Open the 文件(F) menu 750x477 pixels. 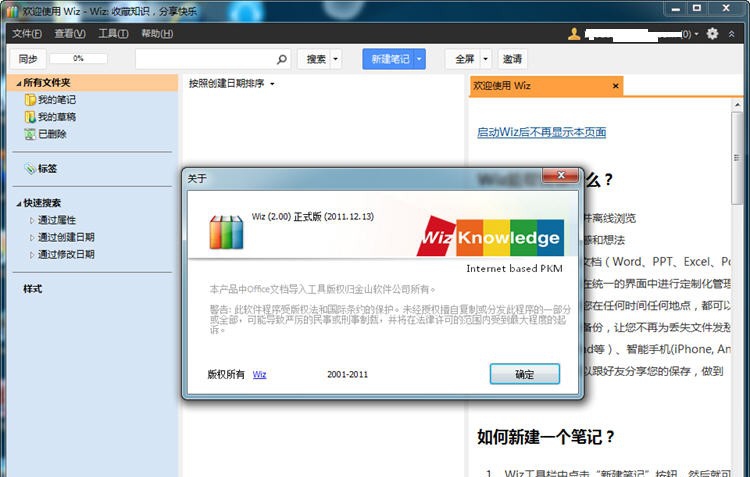pyautogui.click(x=27, y=33)
